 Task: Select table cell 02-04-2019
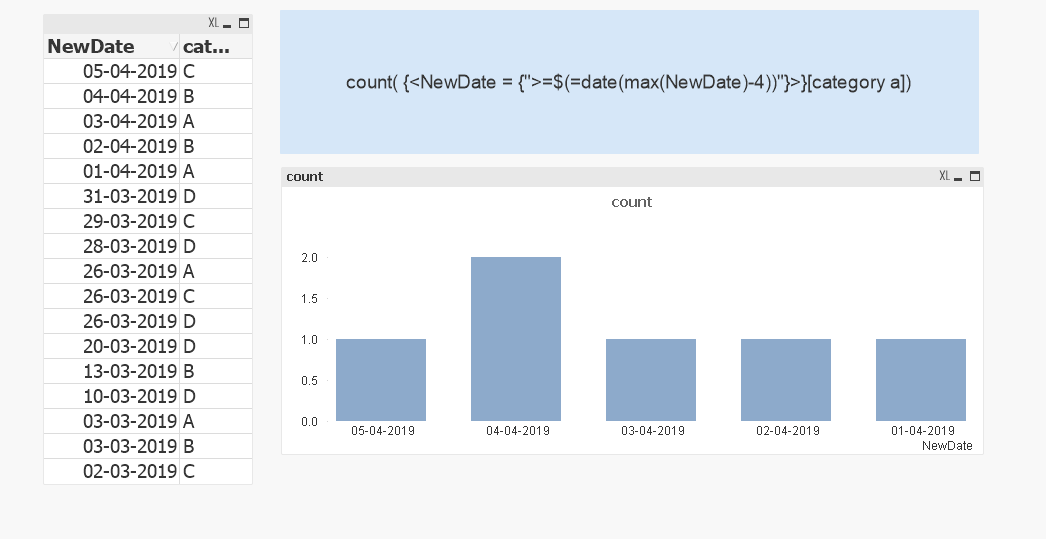111,146
